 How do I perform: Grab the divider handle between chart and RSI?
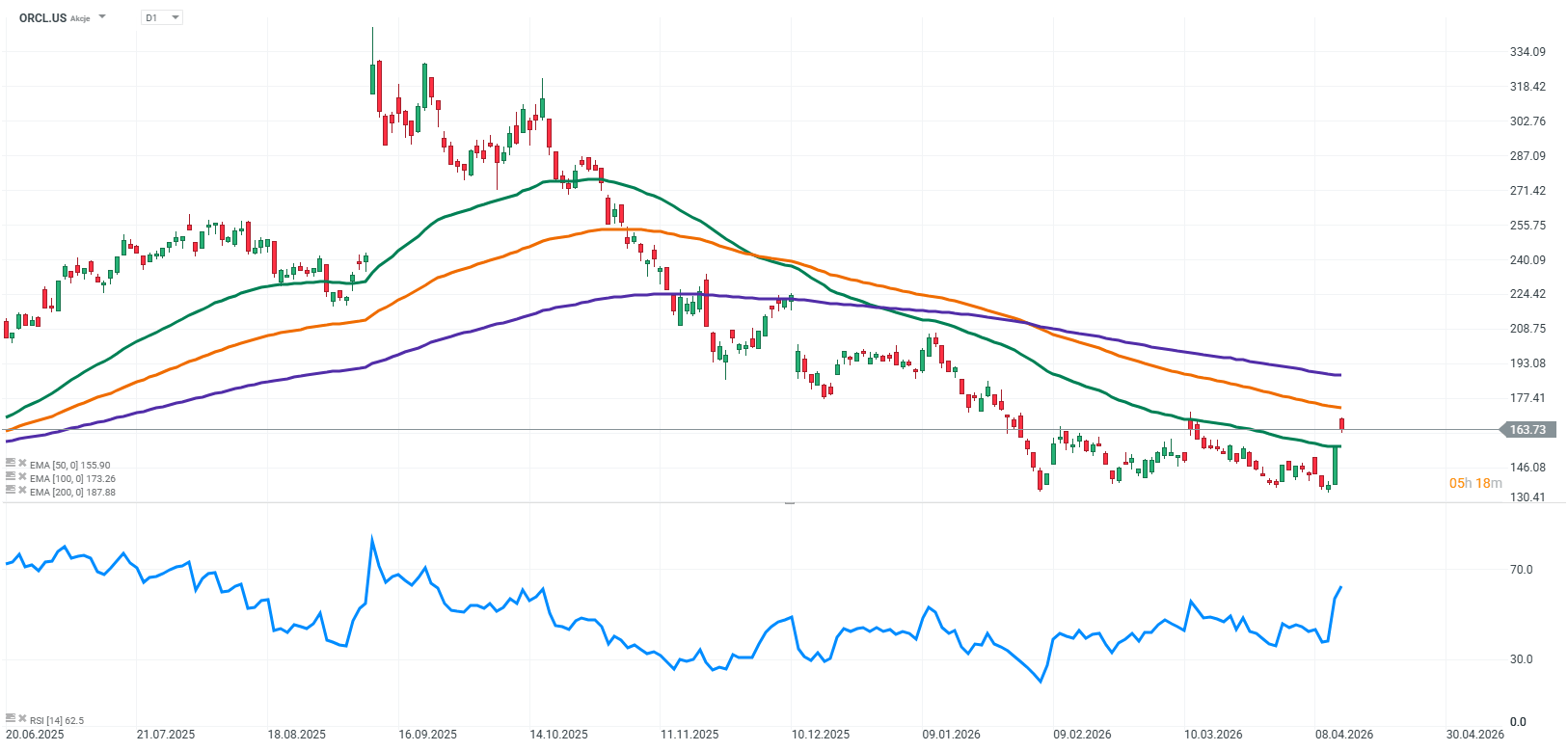click(x=789, y=503)
